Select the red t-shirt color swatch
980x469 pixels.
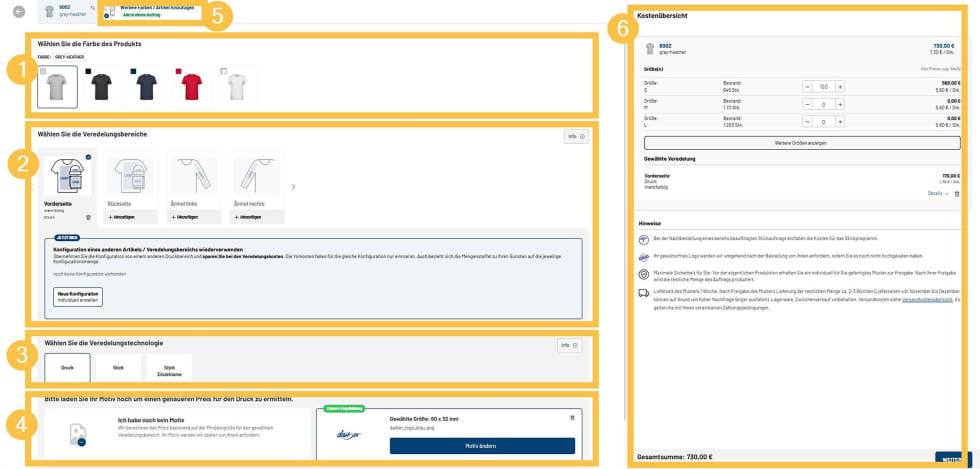(190, 87)
